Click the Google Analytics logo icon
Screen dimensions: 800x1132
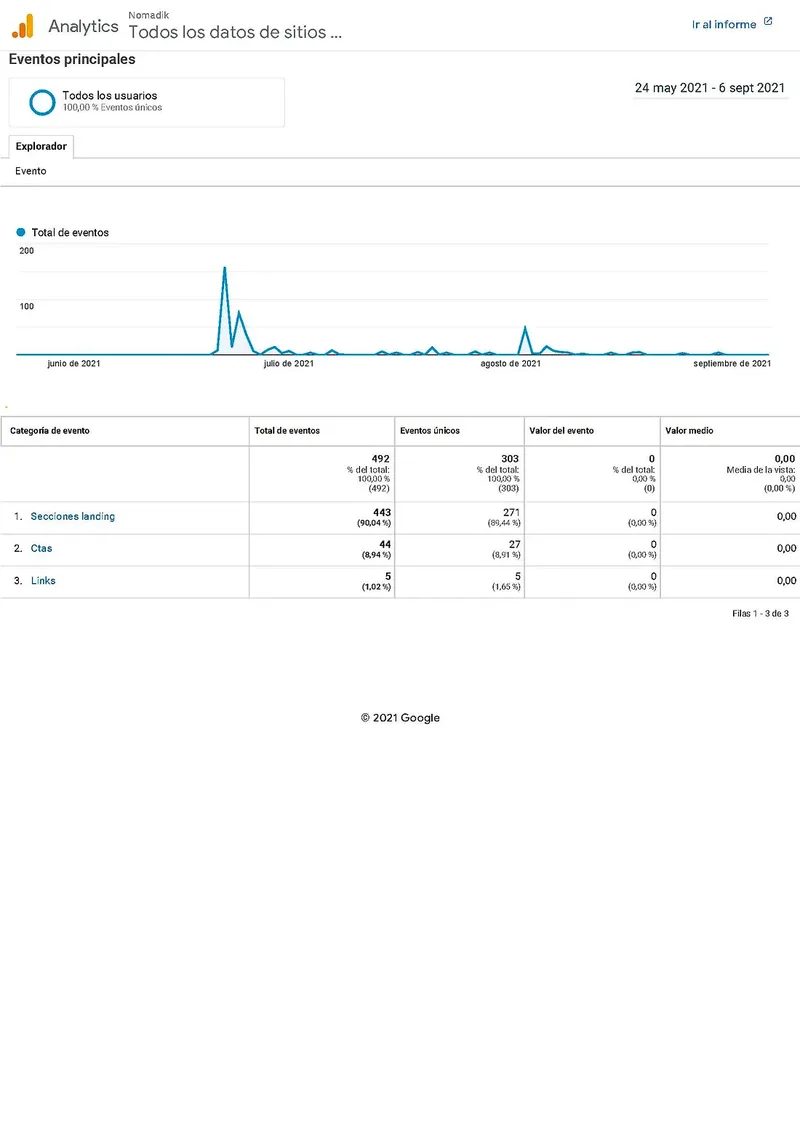click(22, 26)
